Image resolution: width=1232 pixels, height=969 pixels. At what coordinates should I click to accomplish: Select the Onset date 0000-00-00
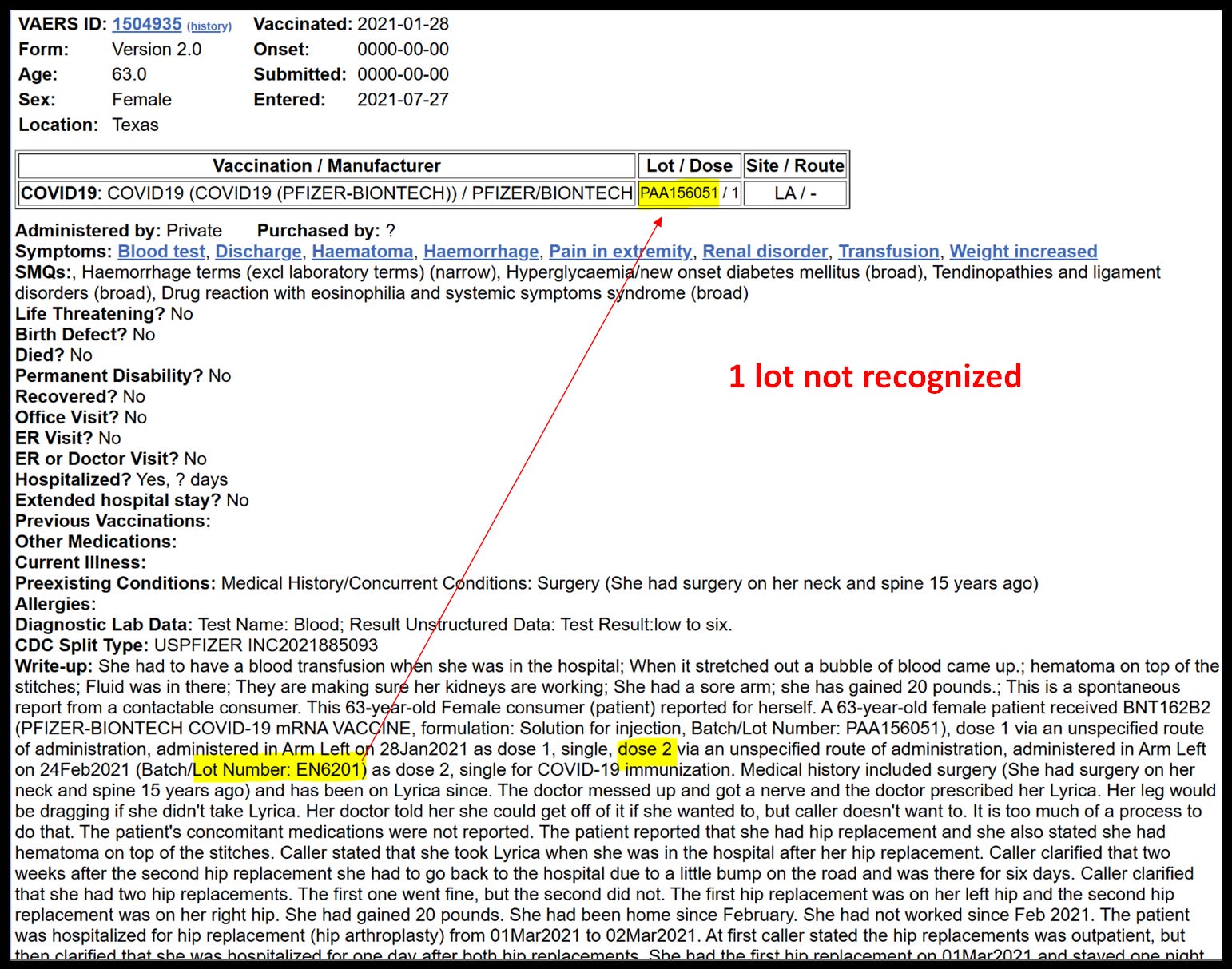(x=403, y=50)
